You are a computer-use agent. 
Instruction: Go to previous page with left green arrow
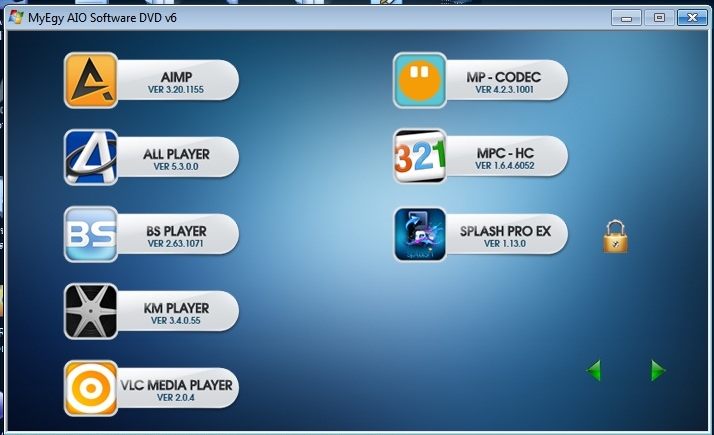pos(594,370)
